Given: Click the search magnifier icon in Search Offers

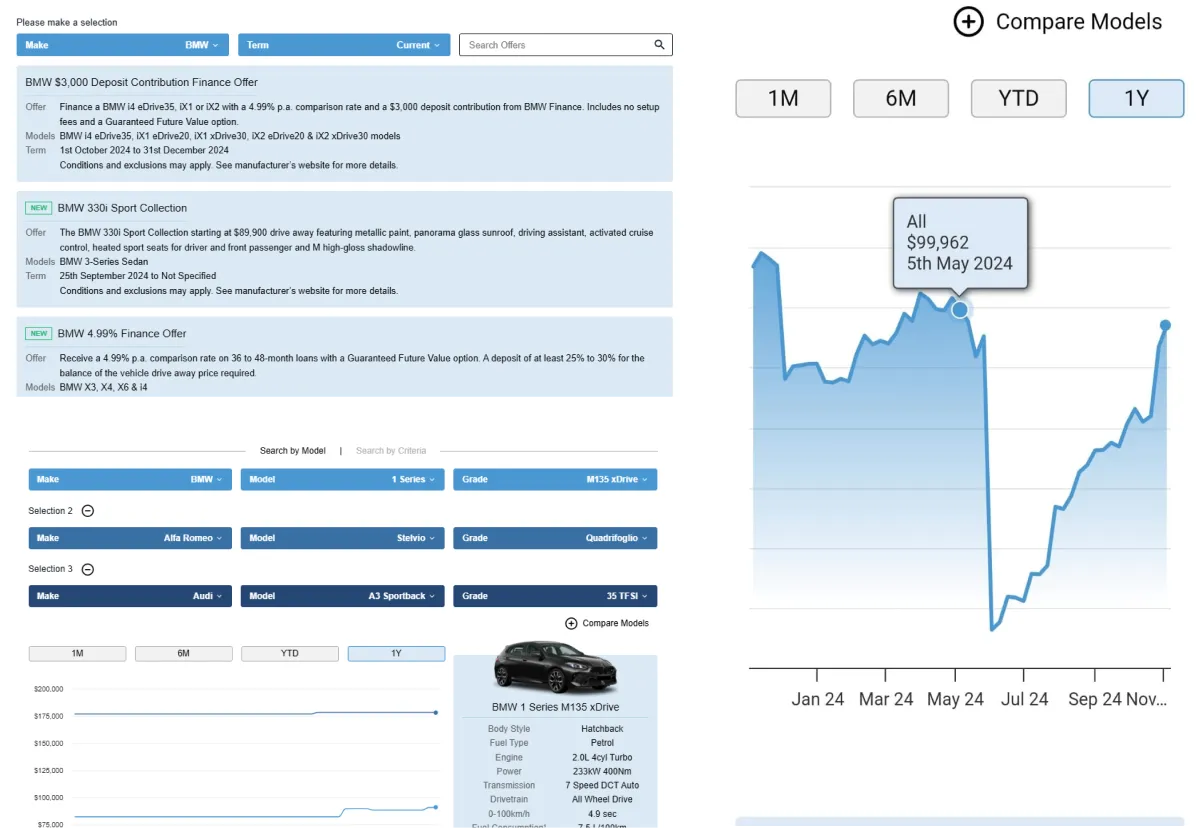Looking at the screenshot, I should pos(659,45).
